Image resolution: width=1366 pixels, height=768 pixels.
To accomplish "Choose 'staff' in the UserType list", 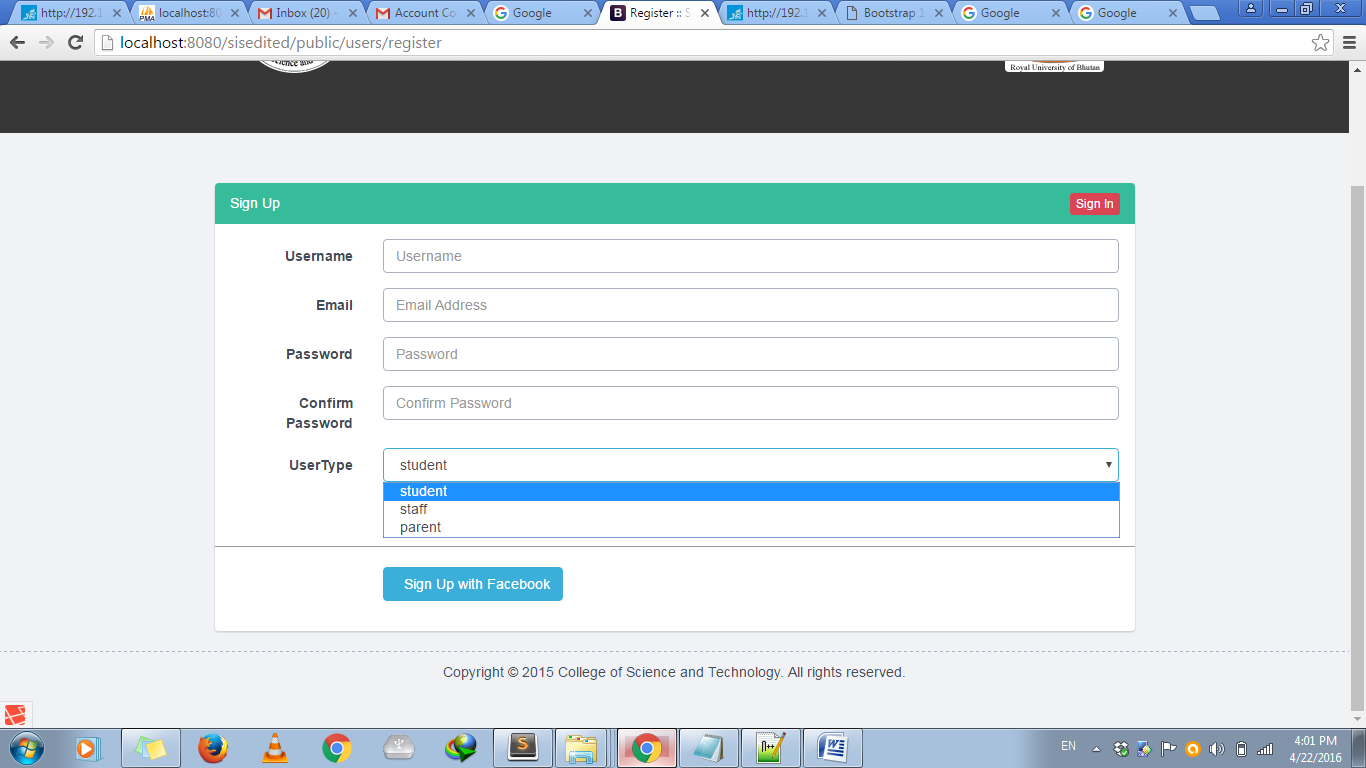I will 414,509.
